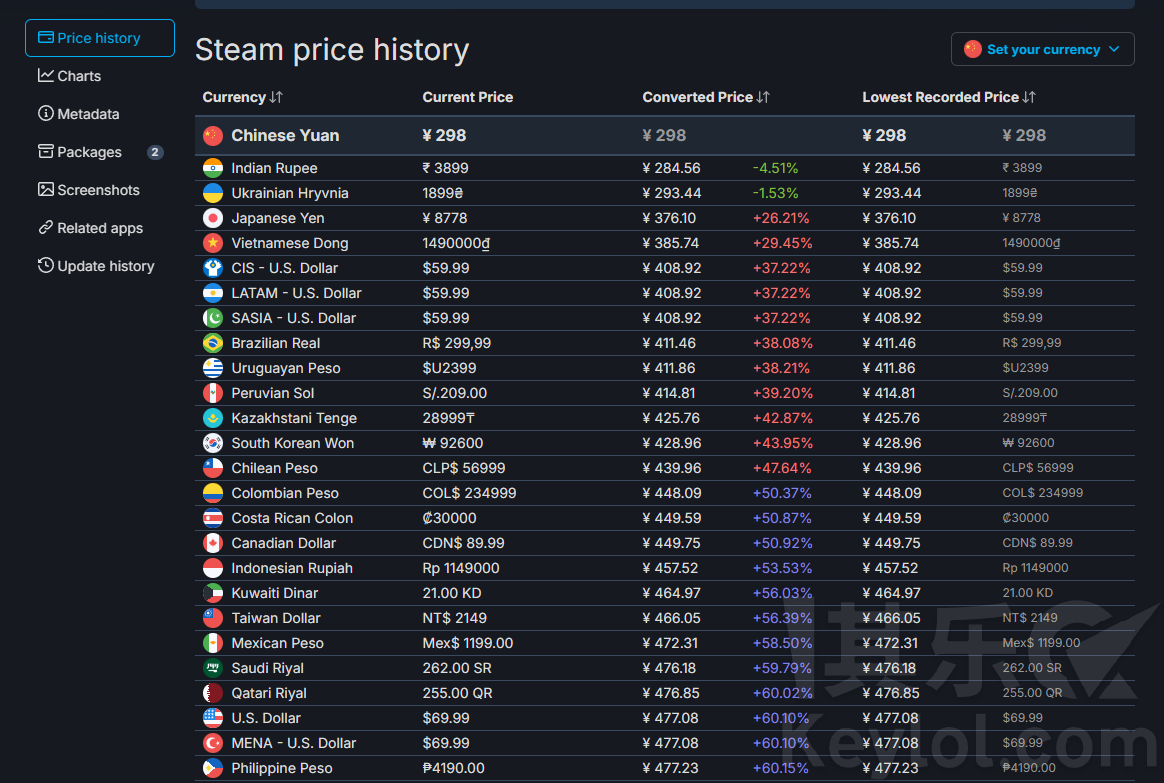Open the Set your currency dropdown

click(x=1042, y=49)
